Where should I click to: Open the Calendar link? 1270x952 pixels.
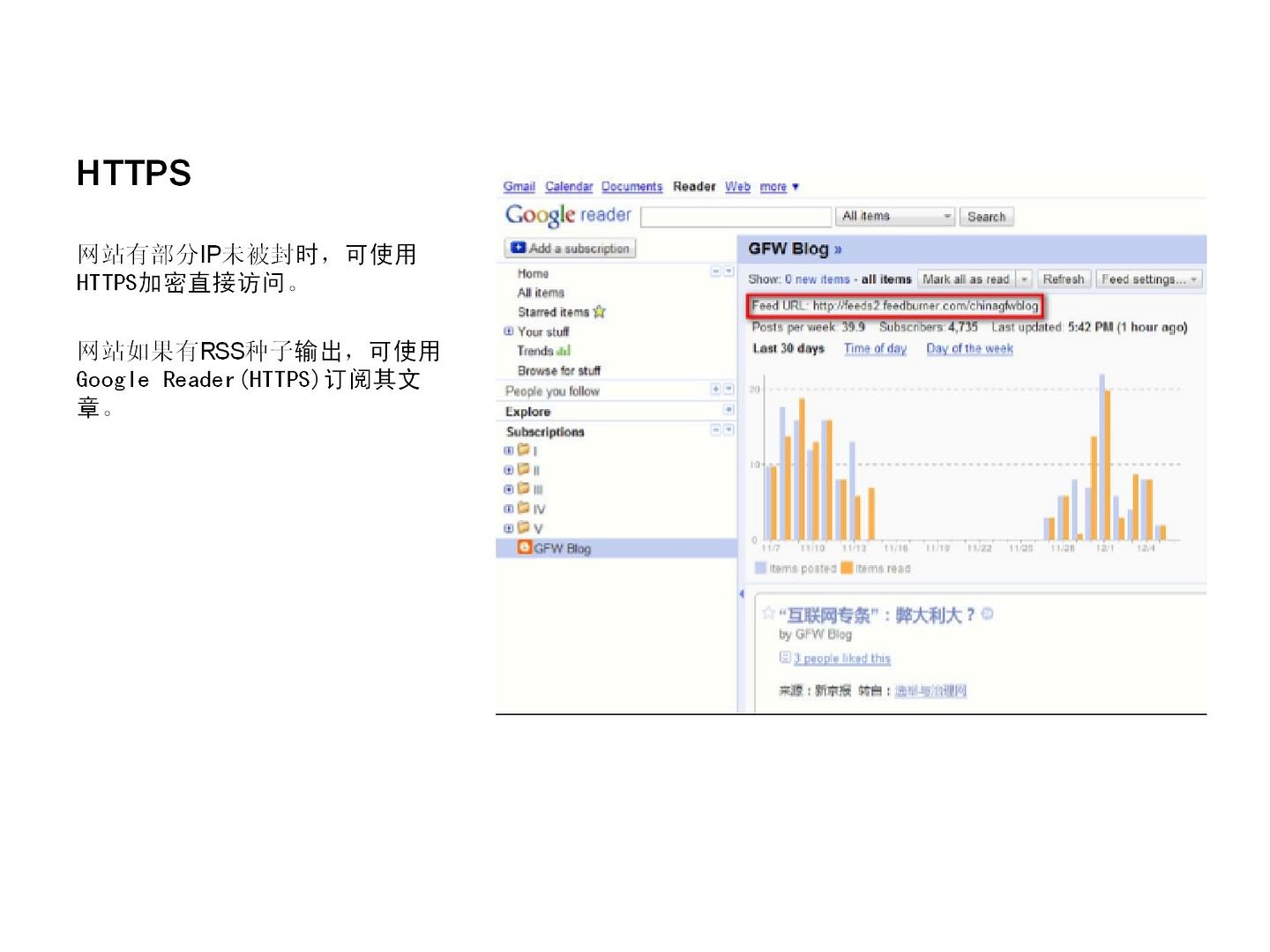click(x=569, y=187)
